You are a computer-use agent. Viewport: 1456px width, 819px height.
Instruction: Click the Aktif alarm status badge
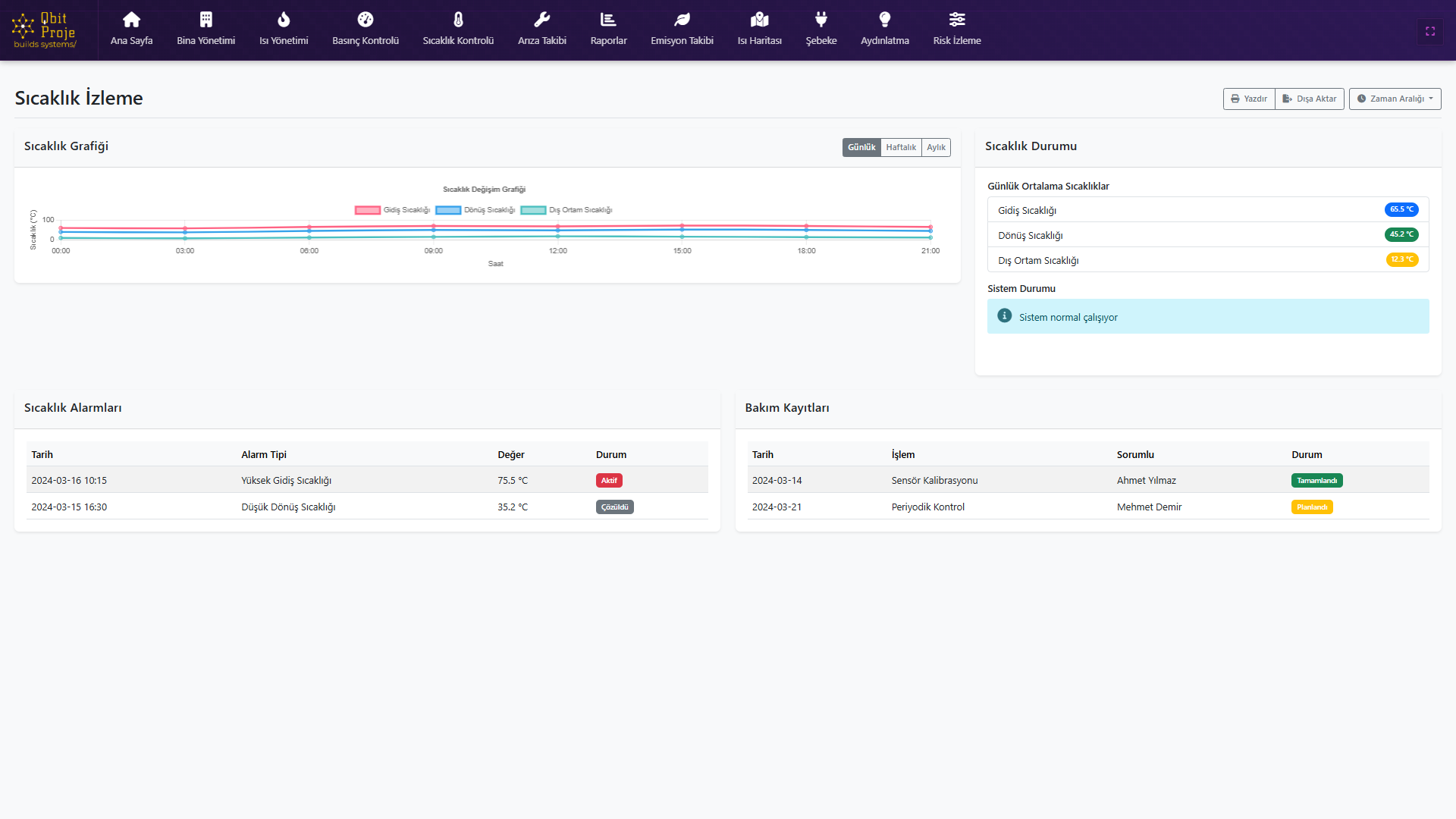coord(609,481)
